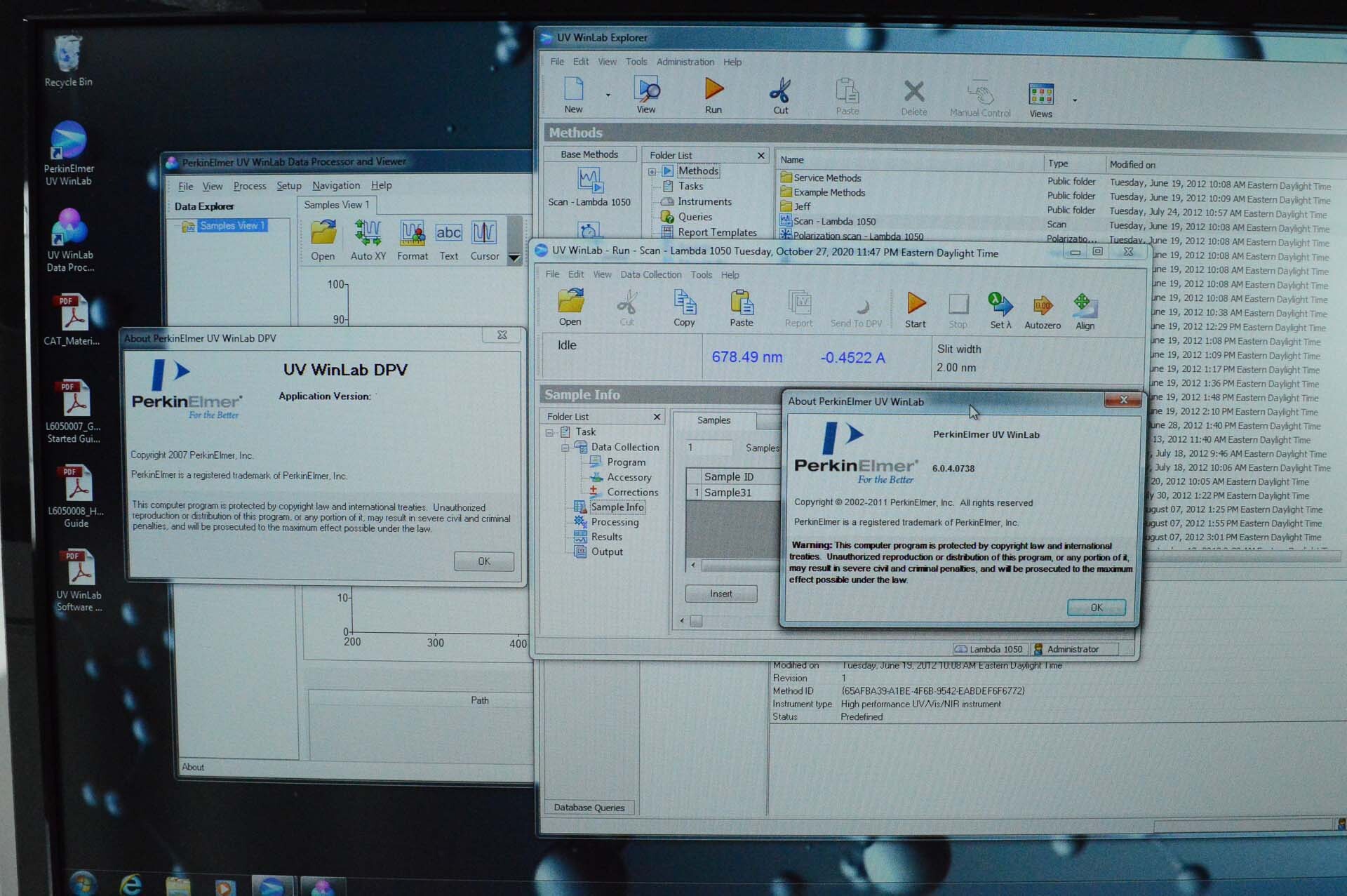Switch to the Samples View 1 tab
The height and width of the screenshot is (896, 1347).
click(x=336, y=205)
